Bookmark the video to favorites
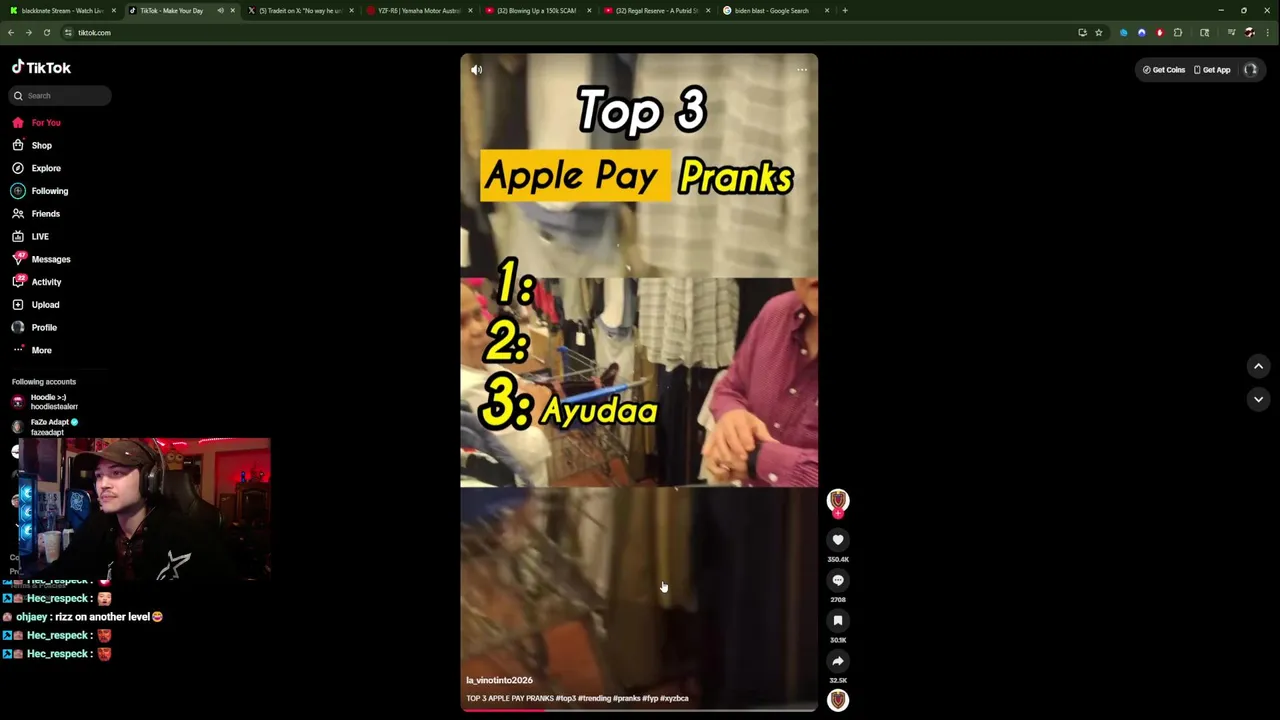Viewport: 1280px width, 720px height. point(838,621)
